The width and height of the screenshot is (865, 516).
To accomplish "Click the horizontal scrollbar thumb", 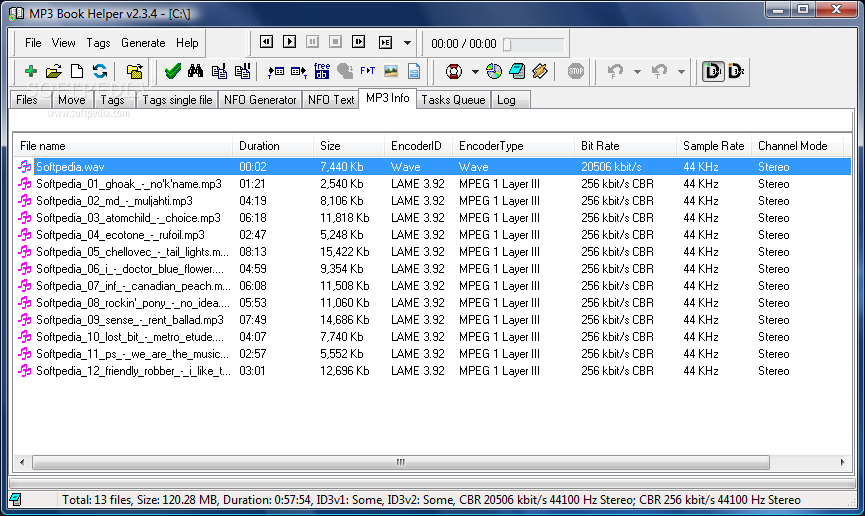I will click(x=401, y=462).
